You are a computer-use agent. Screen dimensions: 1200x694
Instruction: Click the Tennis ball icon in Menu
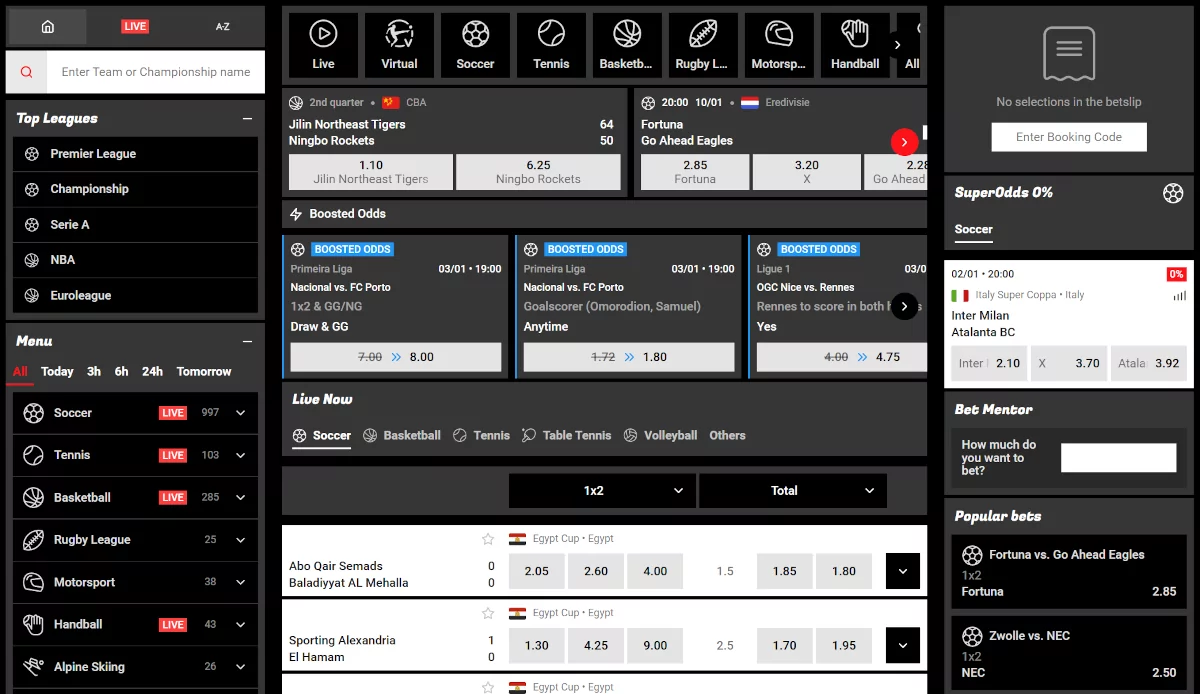[x=34, y=455]
